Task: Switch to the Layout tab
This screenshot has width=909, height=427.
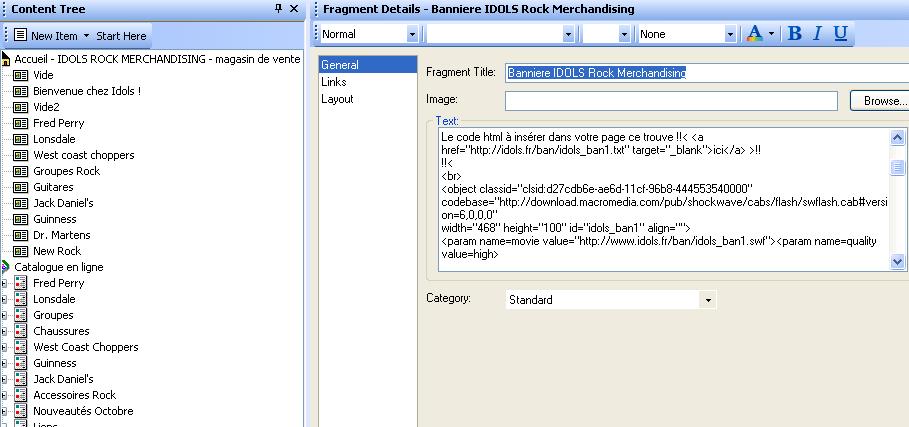Action: (337, 99)
